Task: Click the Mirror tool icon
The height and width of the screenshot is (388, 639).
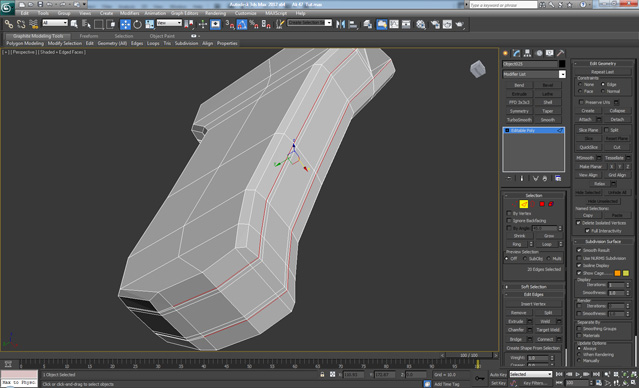Action: [341, 24]
